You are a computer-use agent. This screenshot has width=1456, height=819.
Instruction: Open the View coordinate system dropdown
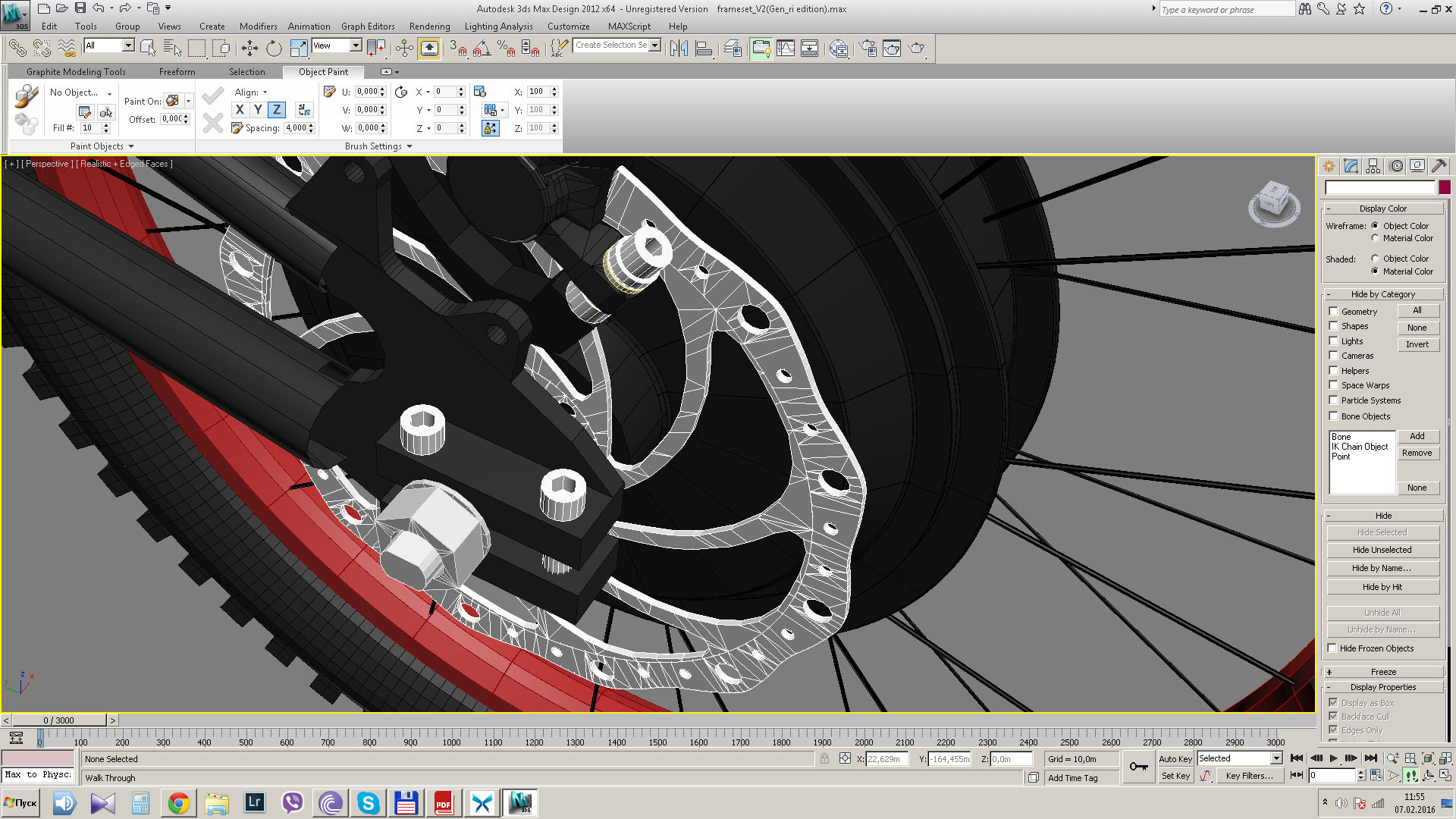point(355,45)
